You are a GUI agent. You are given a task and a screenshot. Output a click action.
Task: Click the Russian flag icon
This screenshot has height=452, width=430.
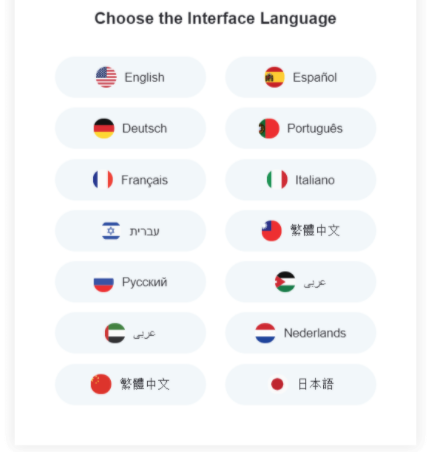click(104, 282)
